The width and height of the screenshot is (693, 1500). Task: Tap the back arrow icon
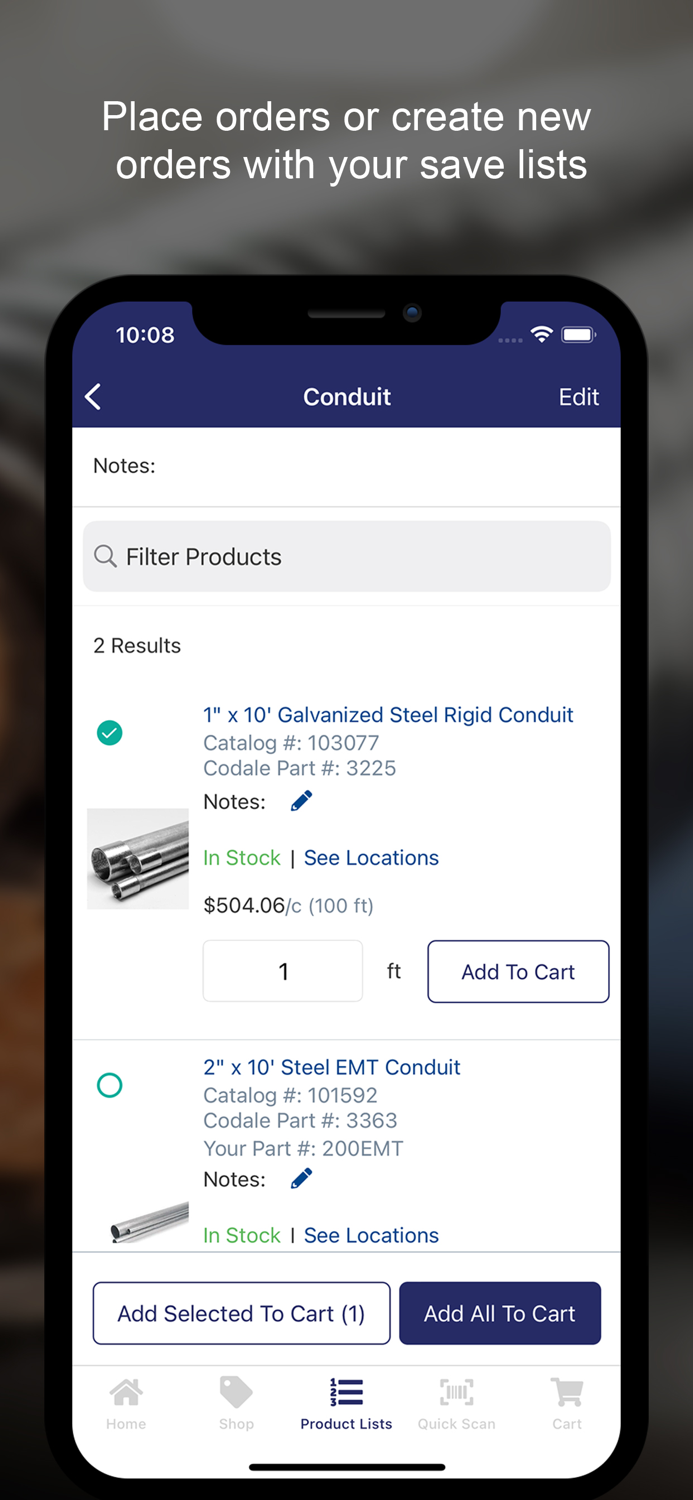coord(94,397)
